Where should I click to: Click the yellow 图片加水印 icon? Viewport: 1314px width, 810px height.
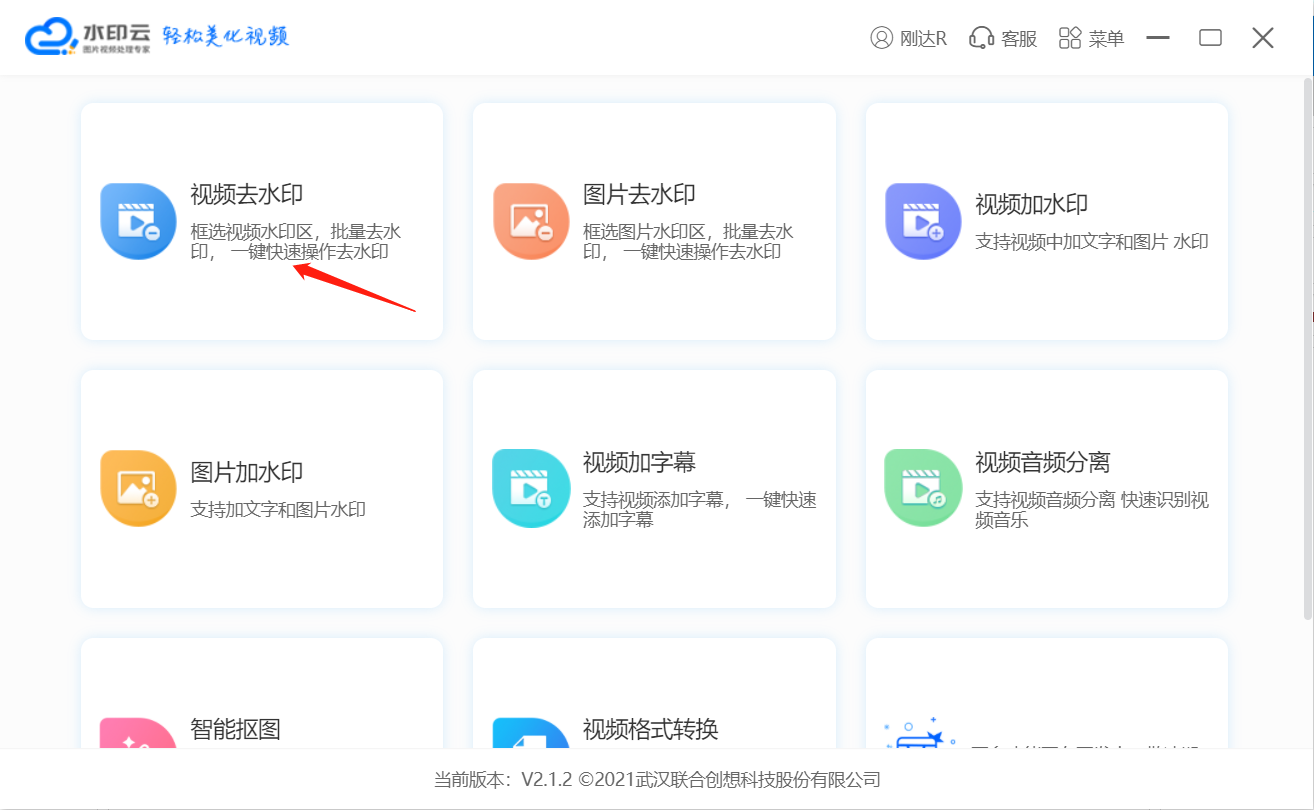click(x=138, y=488)
